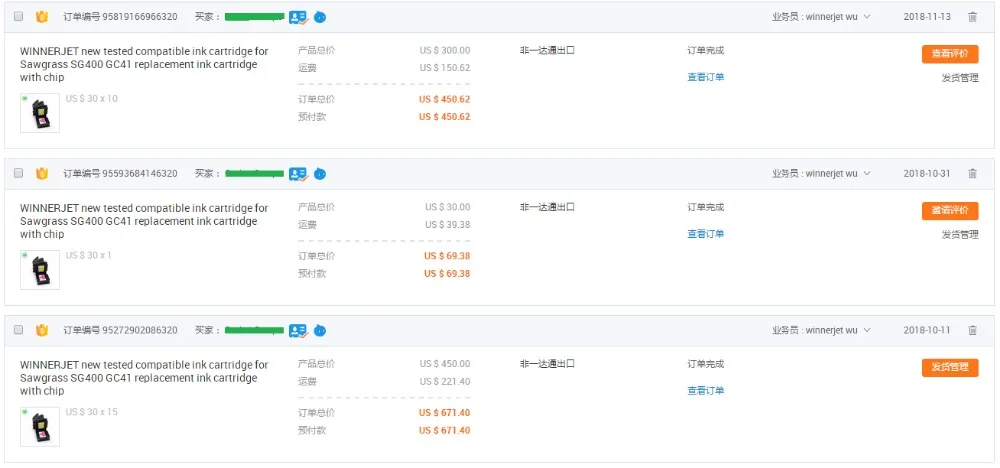Click the gold shield badge of order 95272902086320

(x=42, y=330)
